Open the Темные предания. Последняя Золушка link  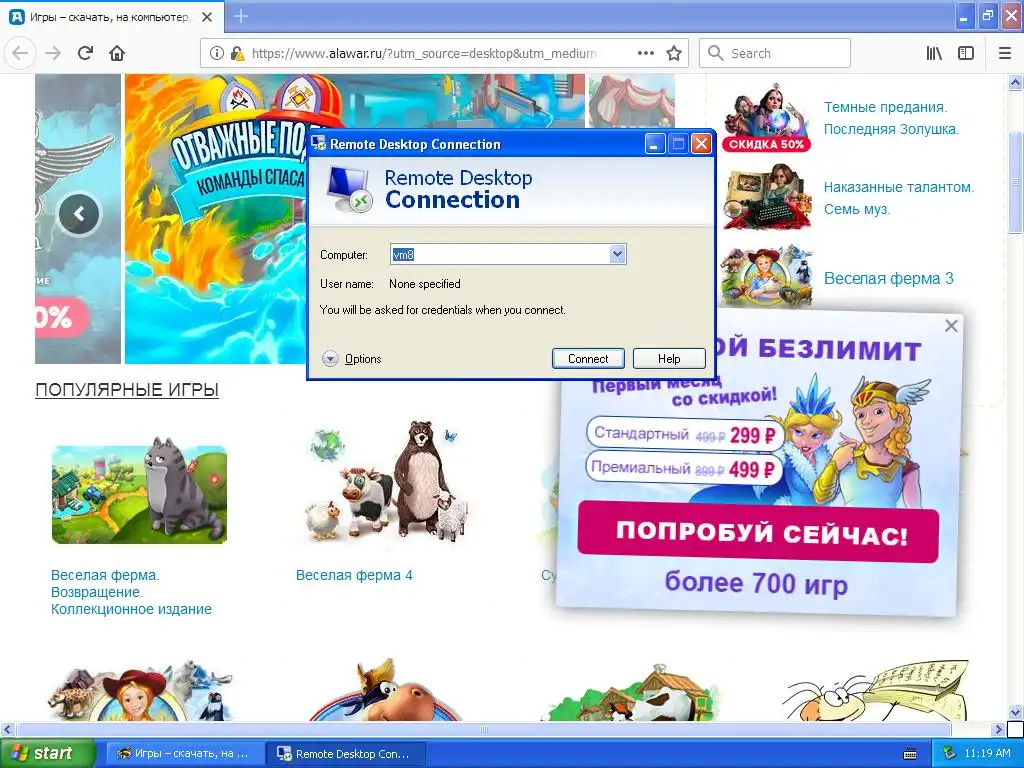[x=891, y=118]
